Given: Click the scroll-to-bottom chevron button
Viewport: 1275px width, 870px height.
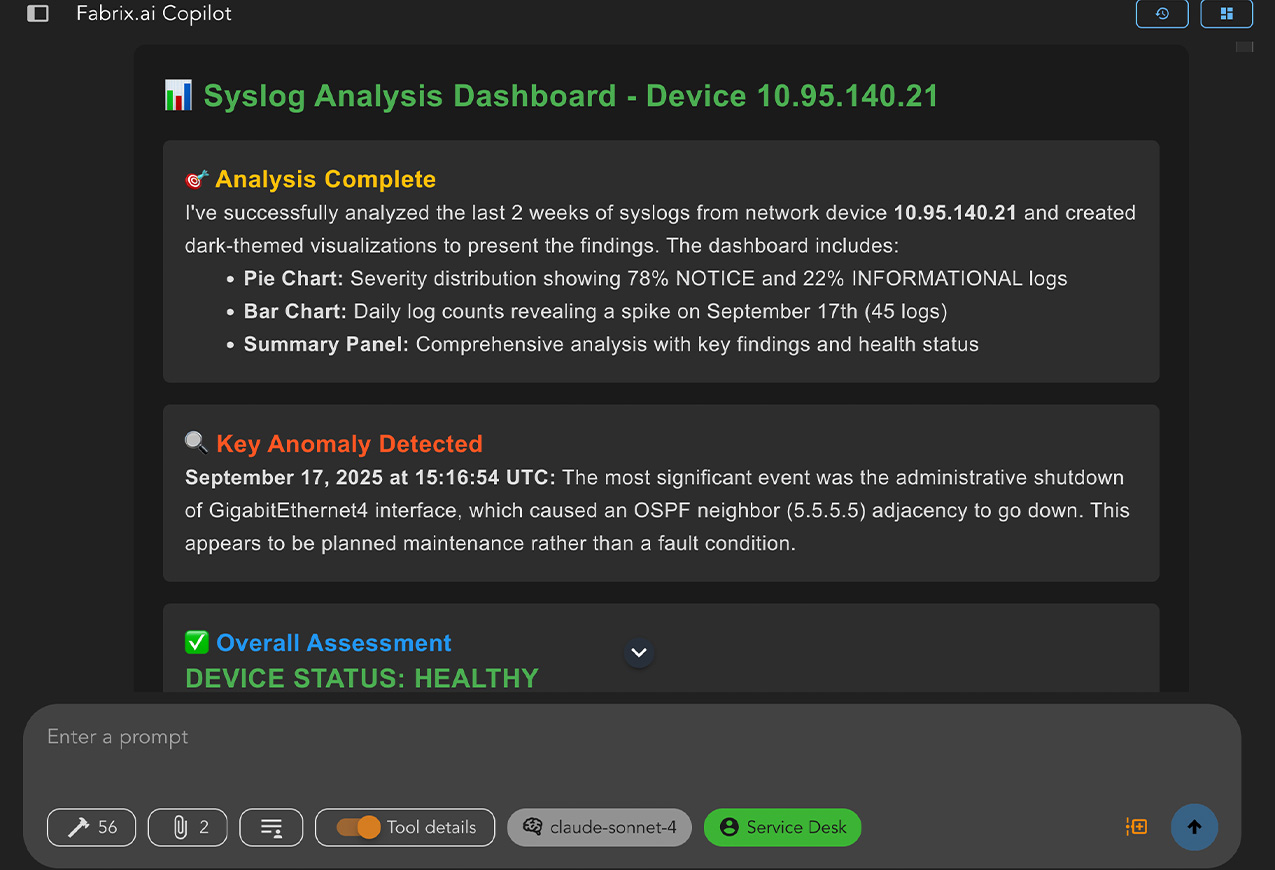Looking at the screenshot, I should tap(639, 653).
